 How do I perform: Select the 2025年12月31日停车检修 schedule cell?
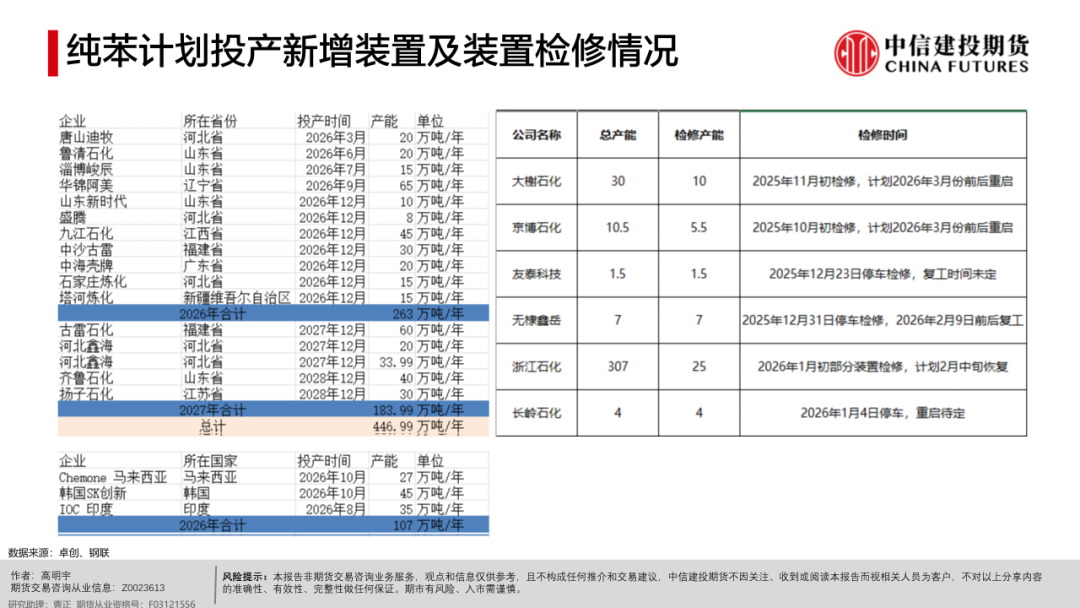pyautogui.click(x=883, y=320)
